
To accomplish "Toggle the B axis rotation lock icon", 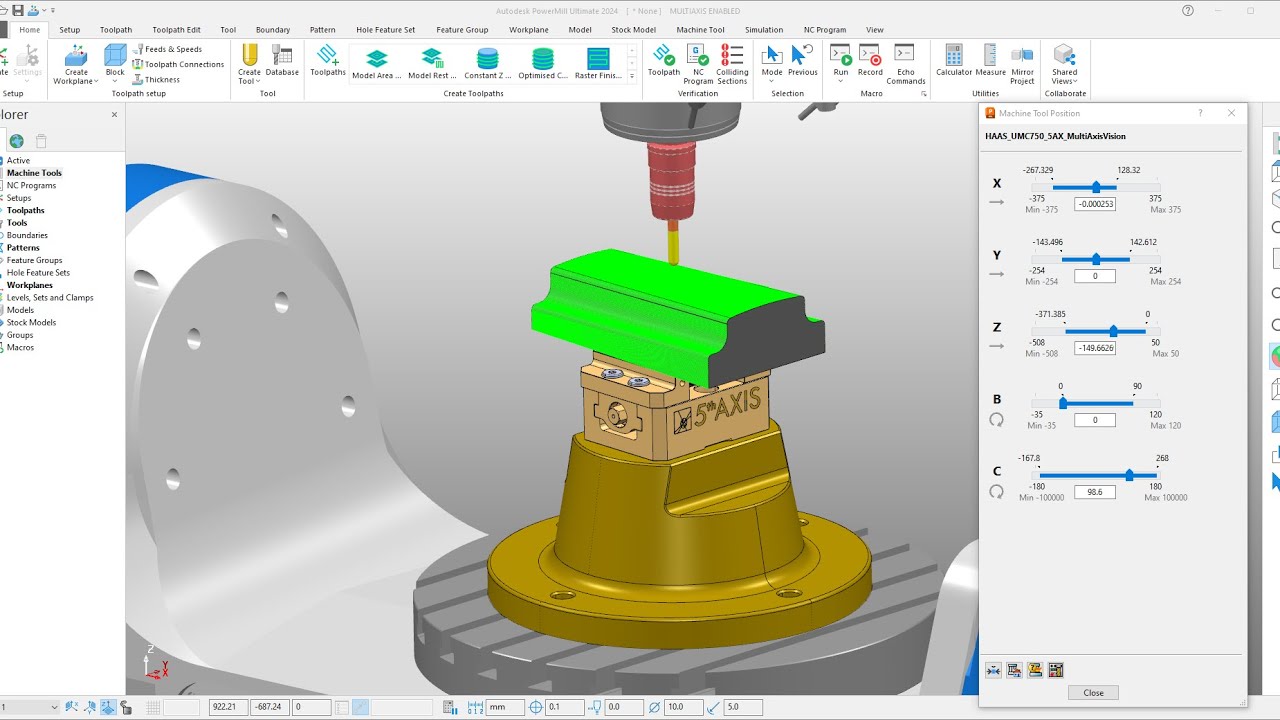I will [x=996, y=420].
